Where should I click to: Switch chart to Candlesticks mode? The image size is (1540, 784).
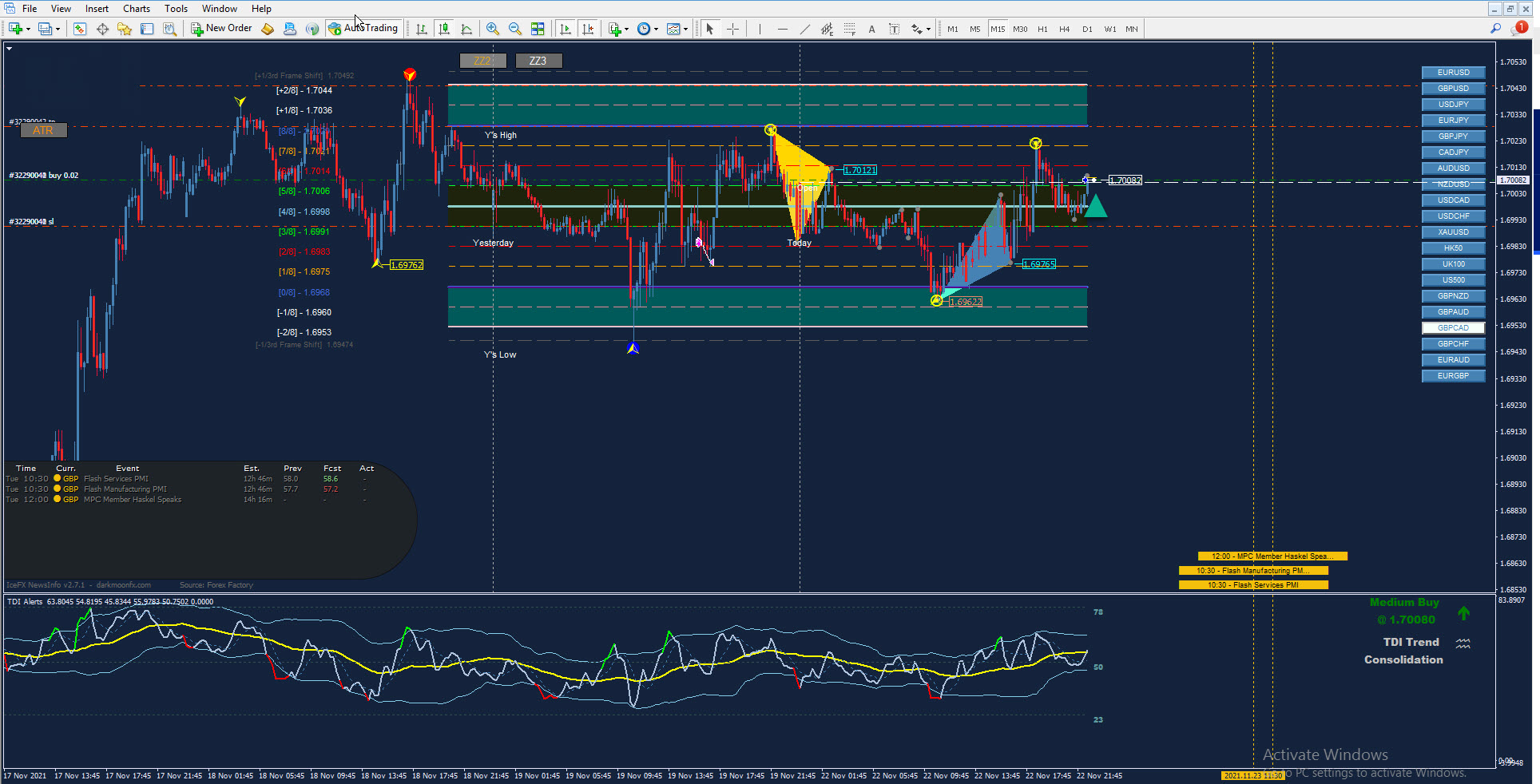pyautogui.click(x=444, y=29)
